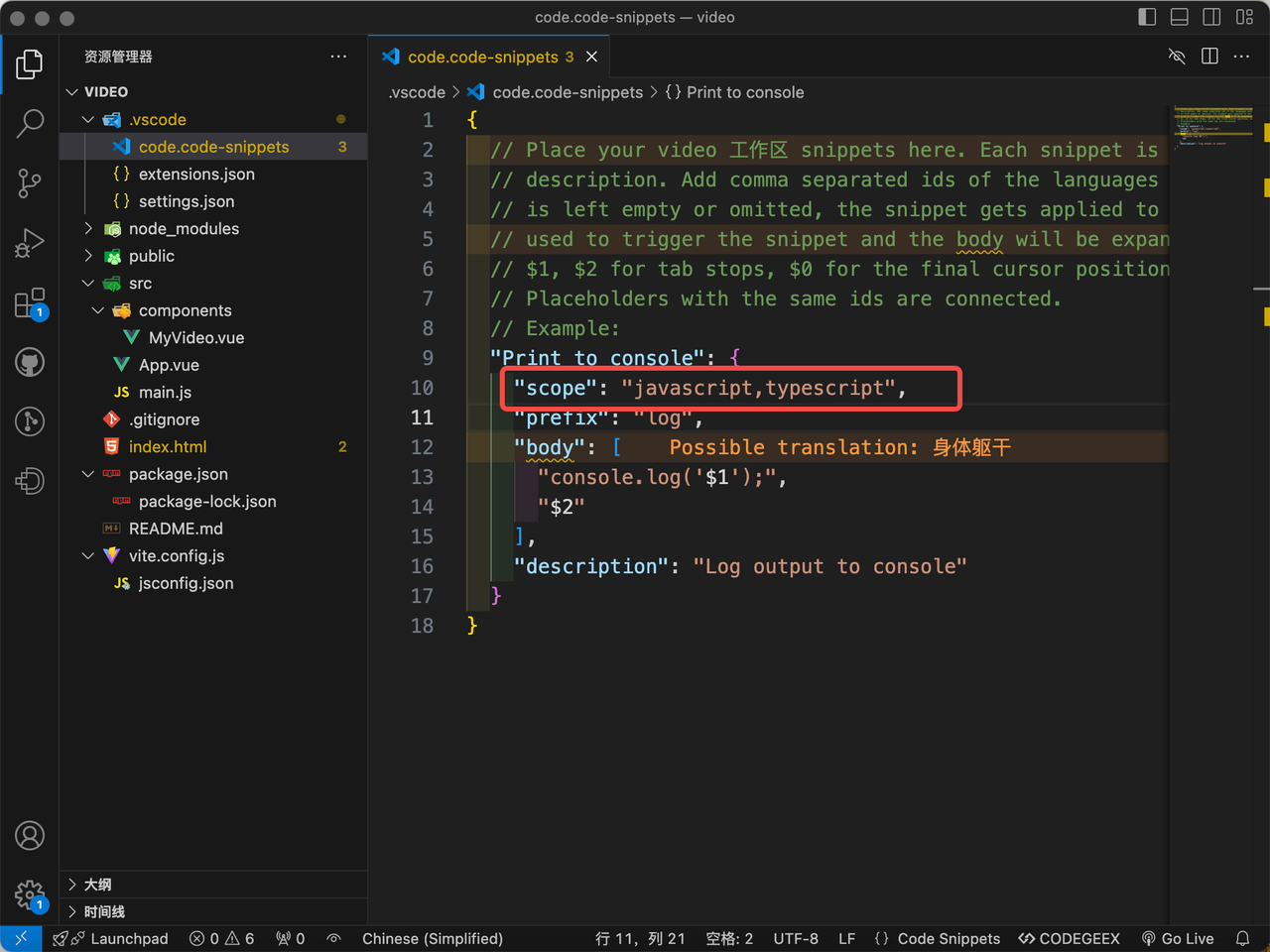1270x952 pixels.
Task: Open the Extensions view icon
Action: [x=30, y=302]
